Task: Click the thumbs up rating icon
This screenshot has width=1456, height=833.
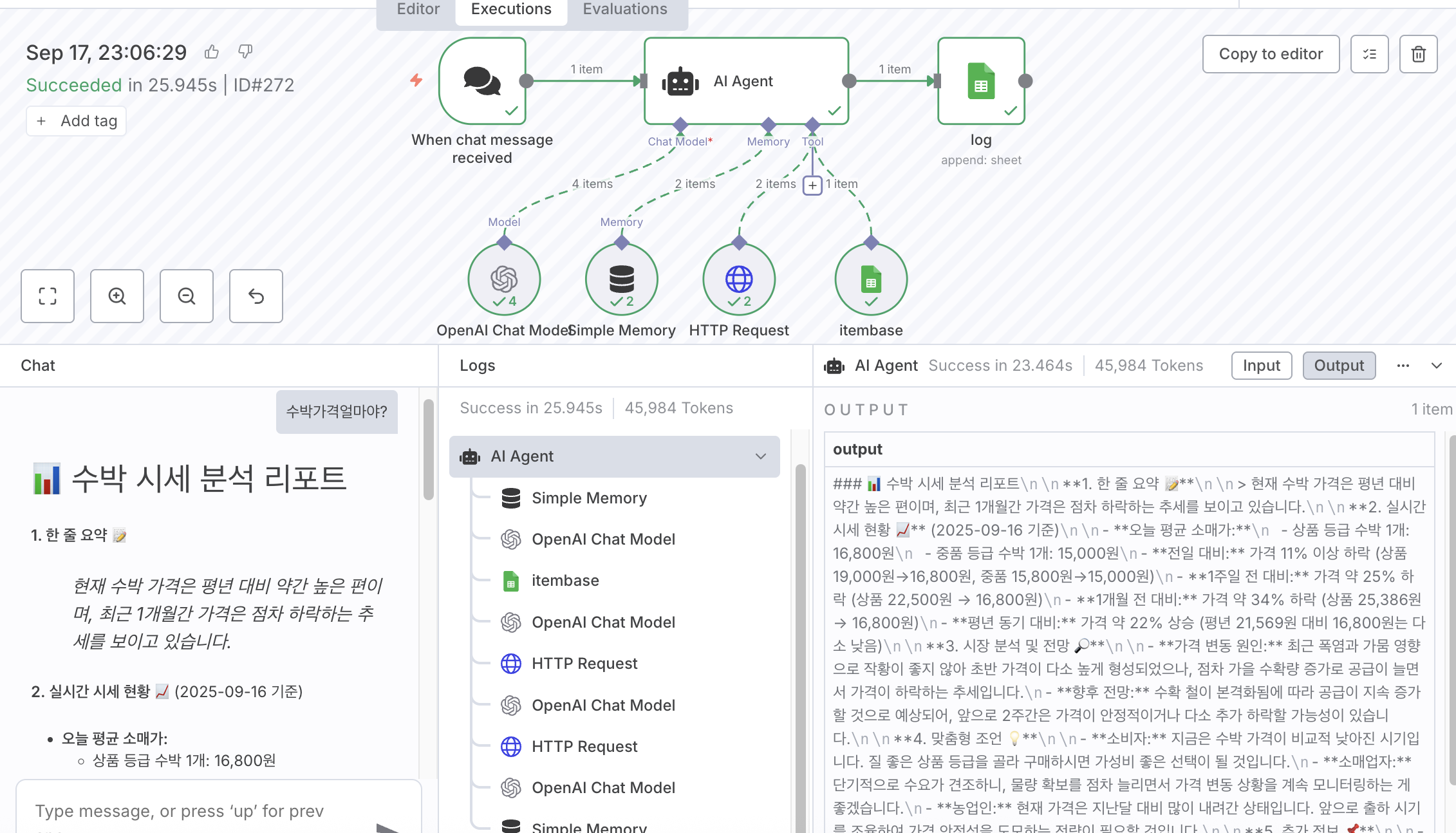Action: [212, 52]
